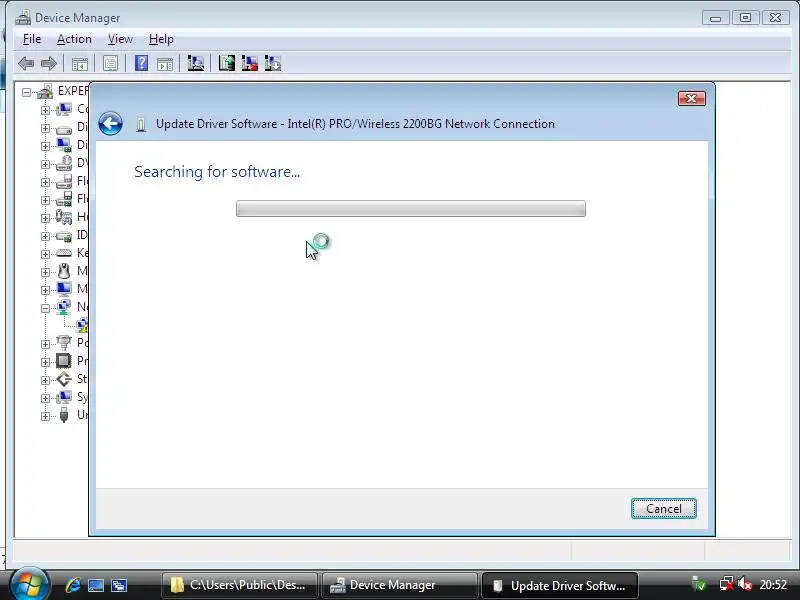Select the DVD drive icon in the tree
Image resolution: width=800 pixels, height=600 pixels.
pos(64,163)
